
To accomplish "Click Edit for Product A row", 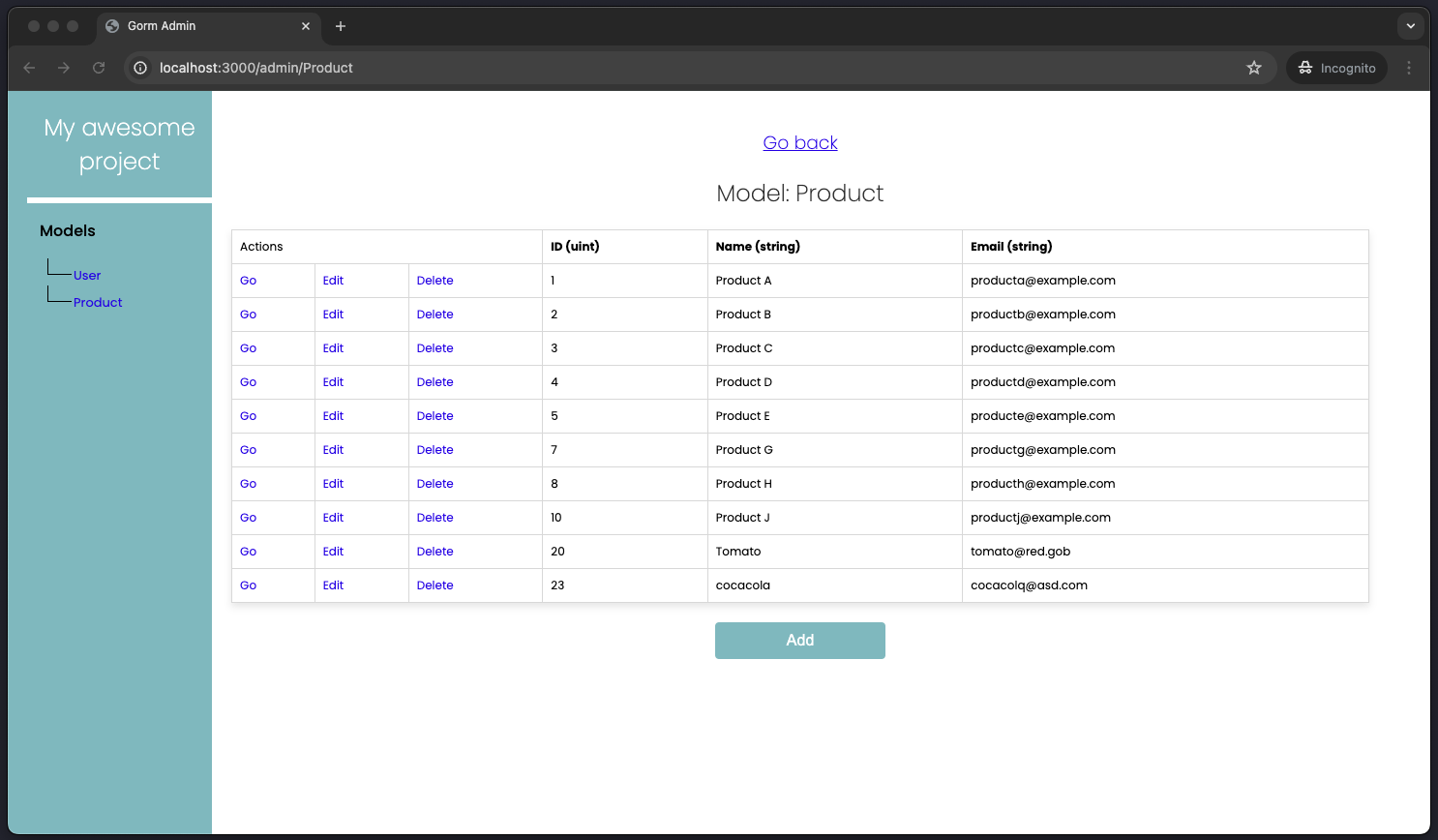I will point(333,281).
